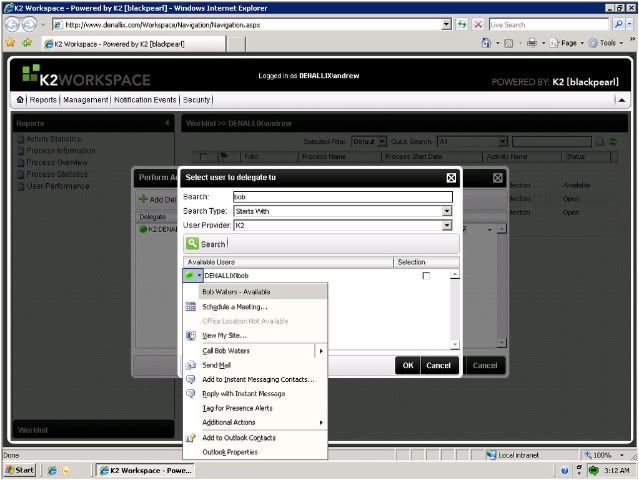Expand the Call Bob Waters submenu
639x480 pixels.
pyautogui.click(x=321, y=351)
